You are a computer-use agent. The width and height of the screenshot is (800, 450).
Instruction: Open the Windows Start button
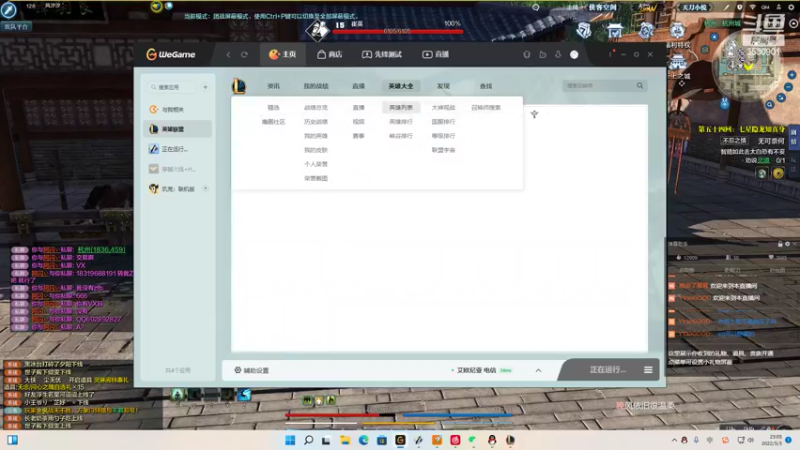[x=290, y=440]
